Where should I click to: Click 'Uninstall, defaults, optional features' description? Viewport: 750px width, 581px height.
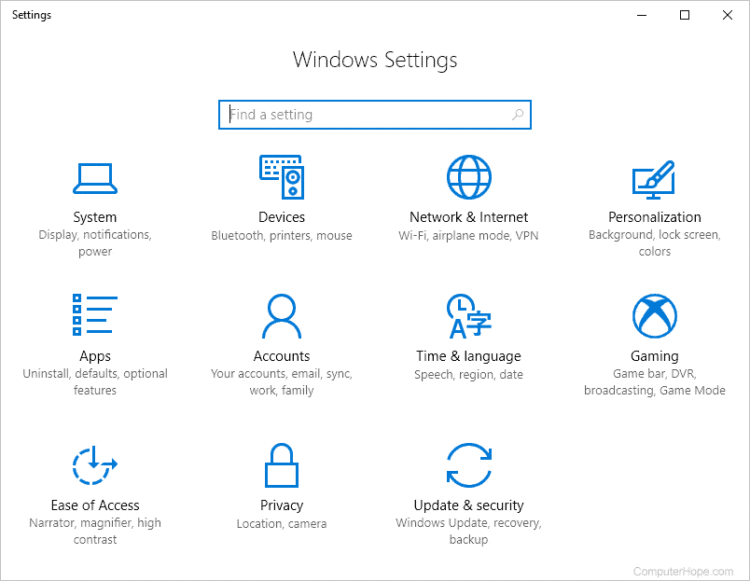95,382
